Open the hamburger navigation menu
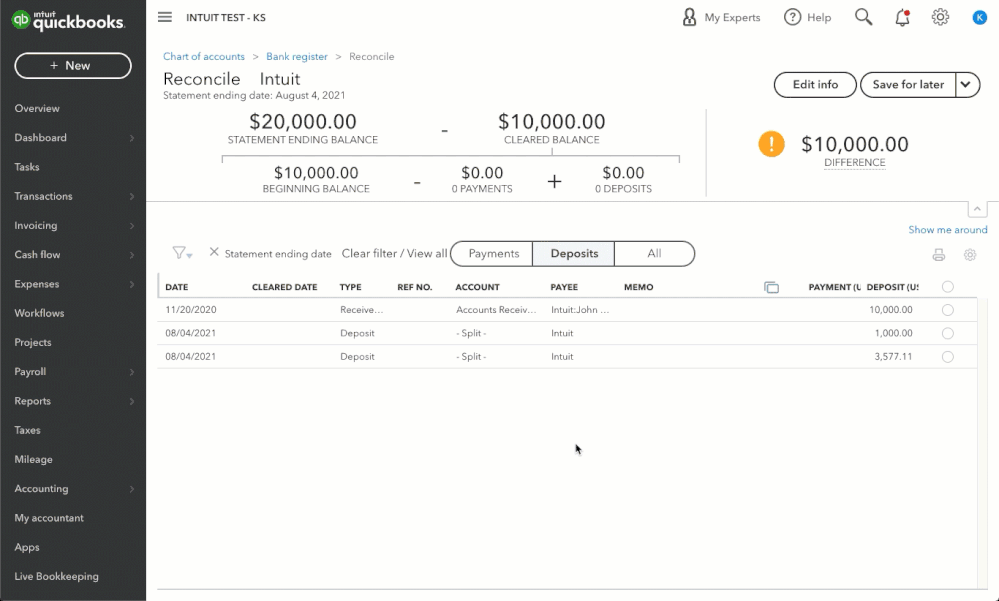The image size is (999, 601). (165, 17)
